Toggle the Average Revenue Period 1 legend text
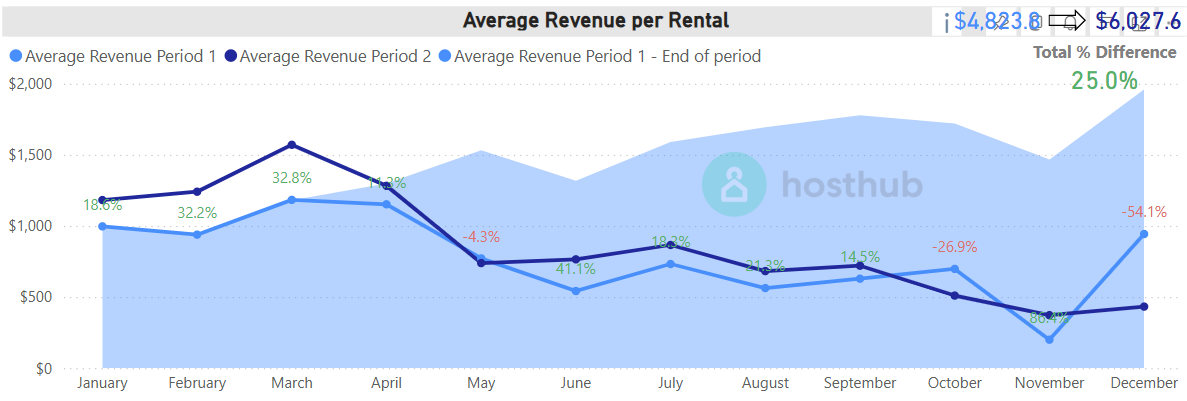 pos(120,57)
